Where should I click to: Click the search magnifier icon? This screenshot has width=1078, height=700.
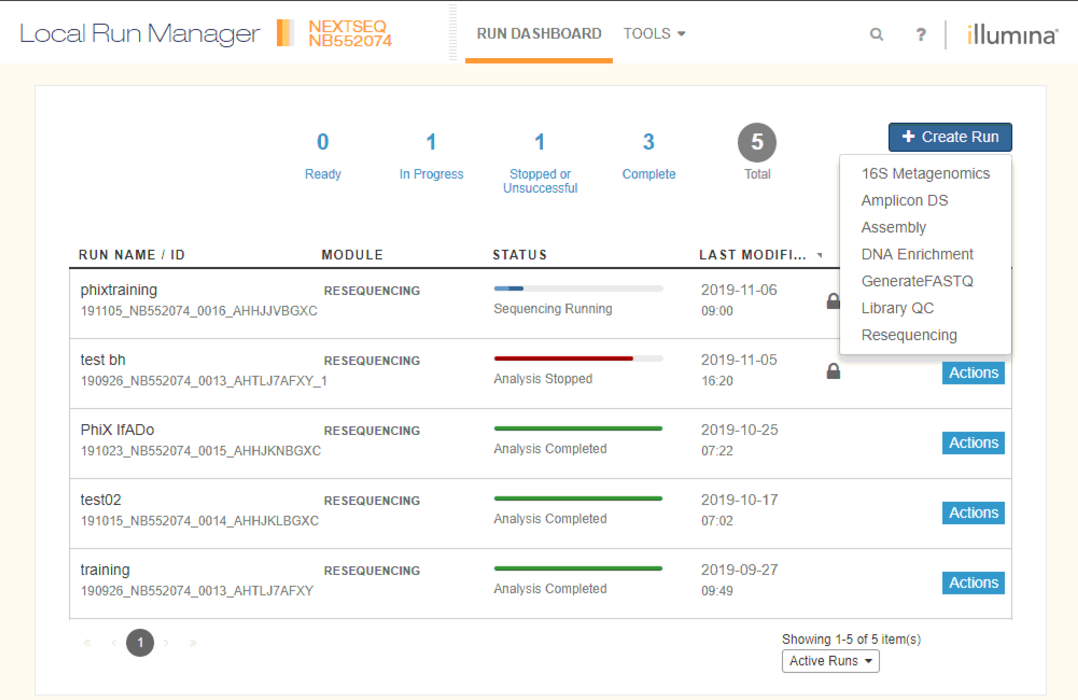[876, 34]
